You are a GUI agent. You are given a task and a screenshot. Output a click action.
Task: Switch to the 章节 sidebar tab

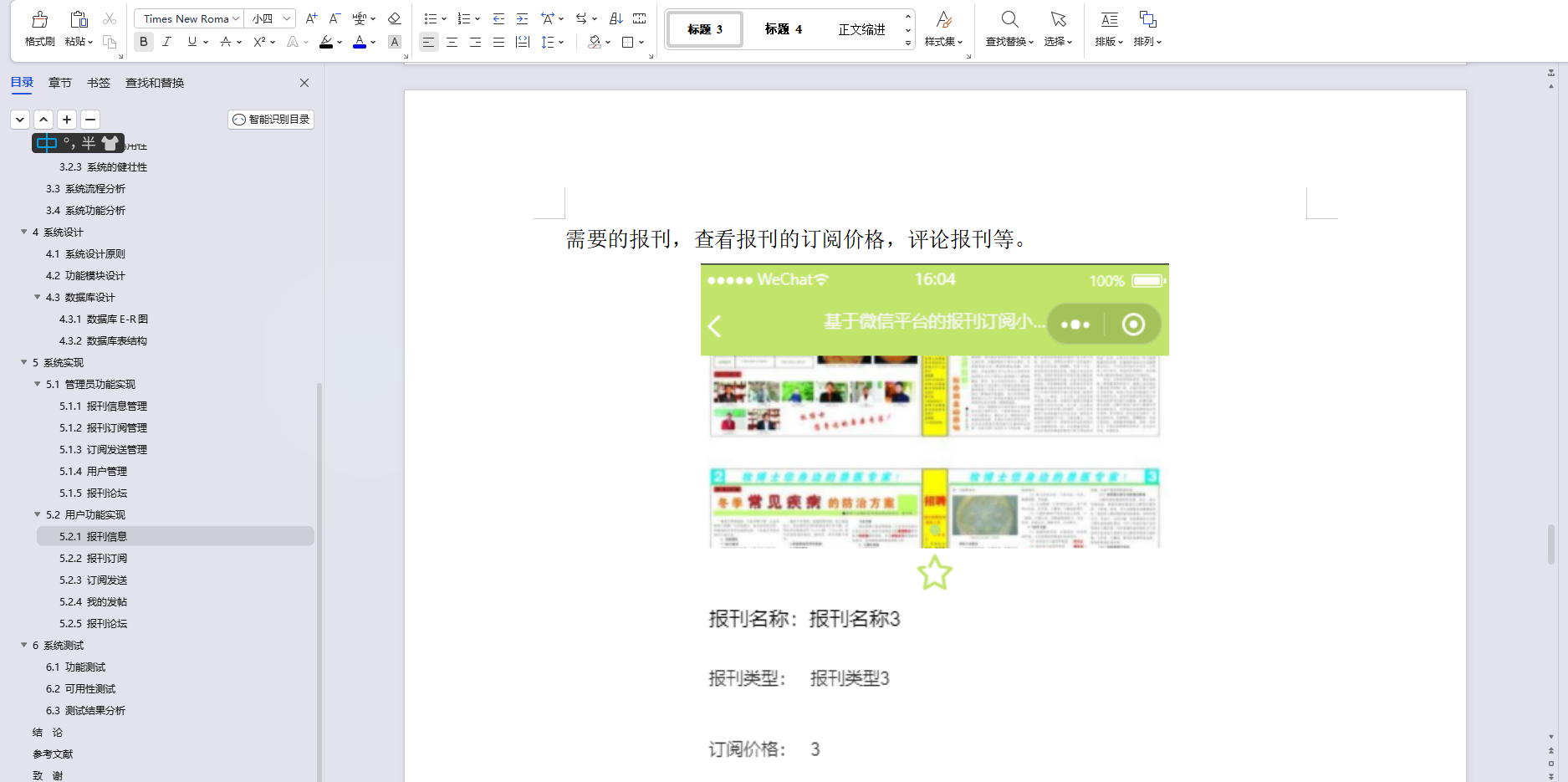click(x=59, y=83)
